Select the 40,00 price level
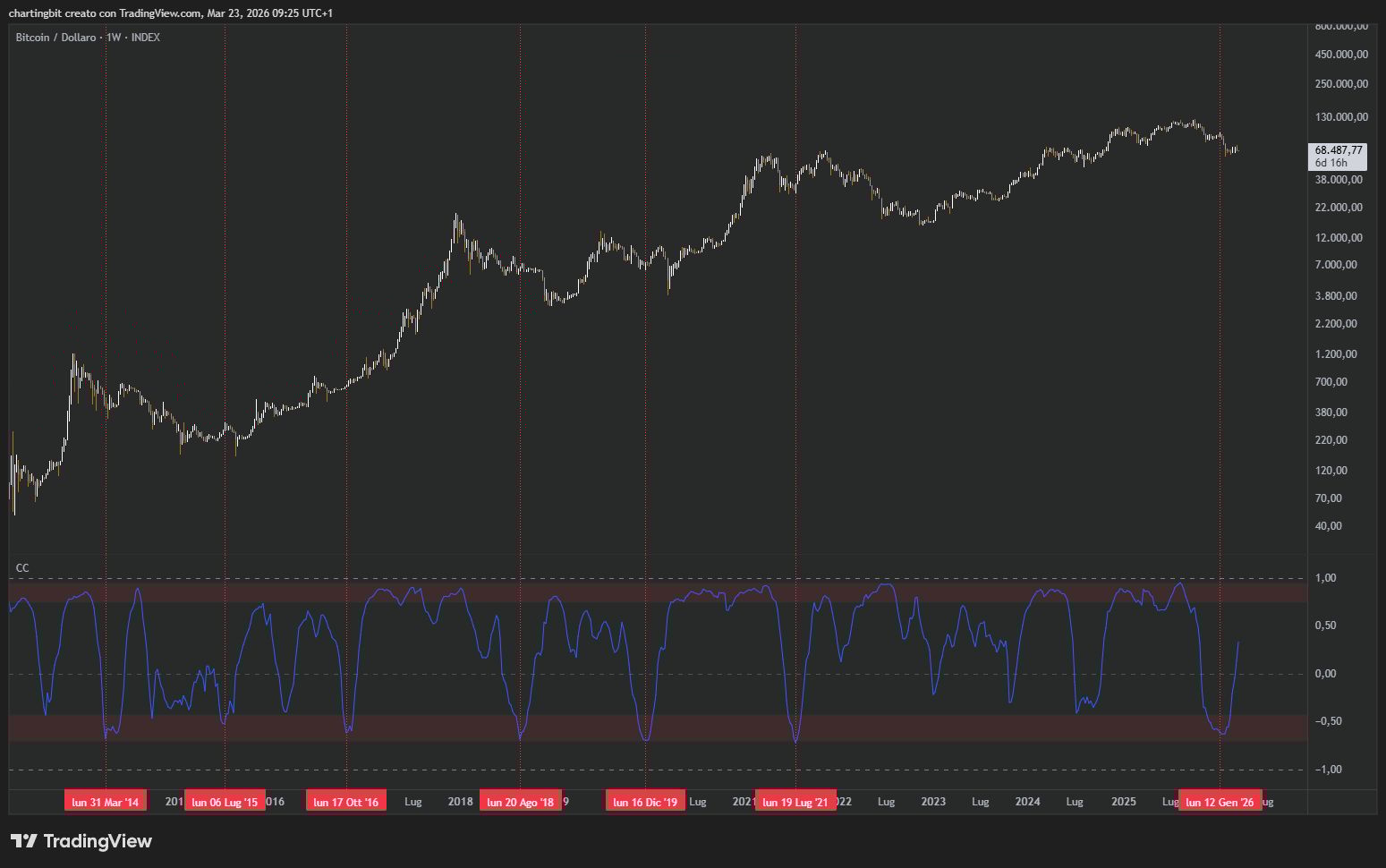Viewport: 1386px width, 868px height. coord(1329,526)
